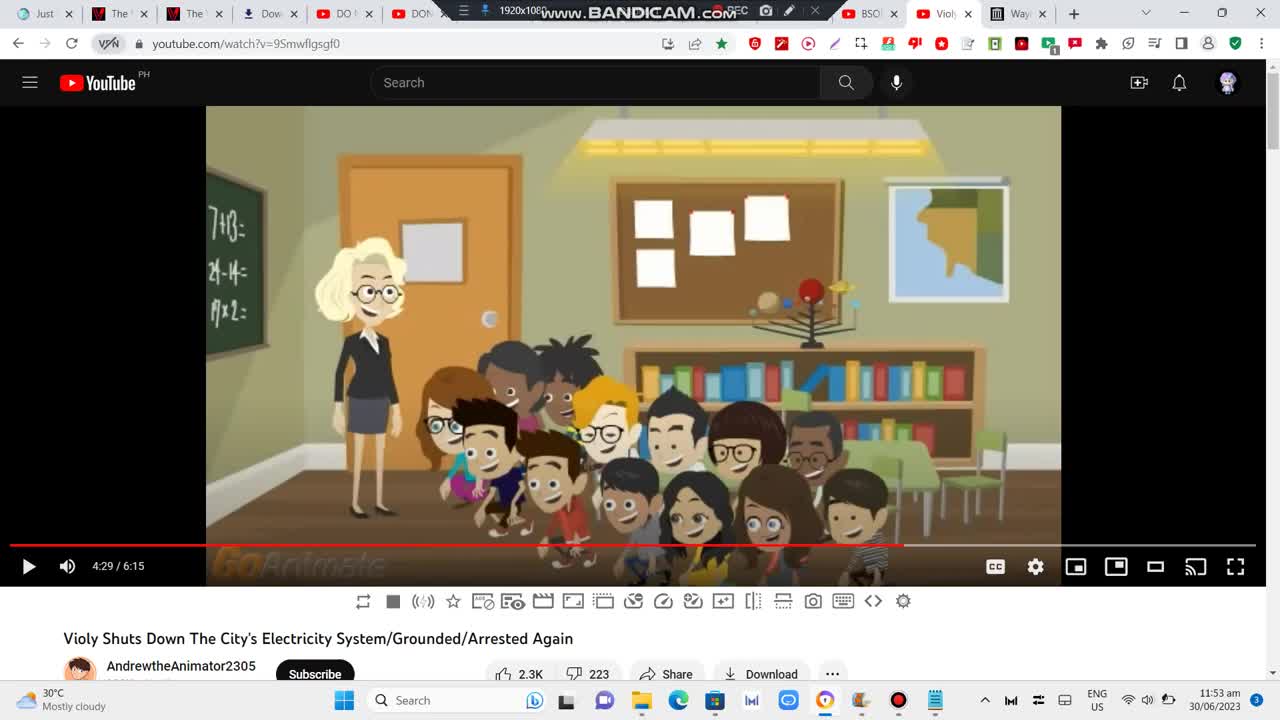Image resolution: width=1280 pixels, height=720 pixels.
Task: Take a screenshot with the camera icon
Action: click(813, 601)
